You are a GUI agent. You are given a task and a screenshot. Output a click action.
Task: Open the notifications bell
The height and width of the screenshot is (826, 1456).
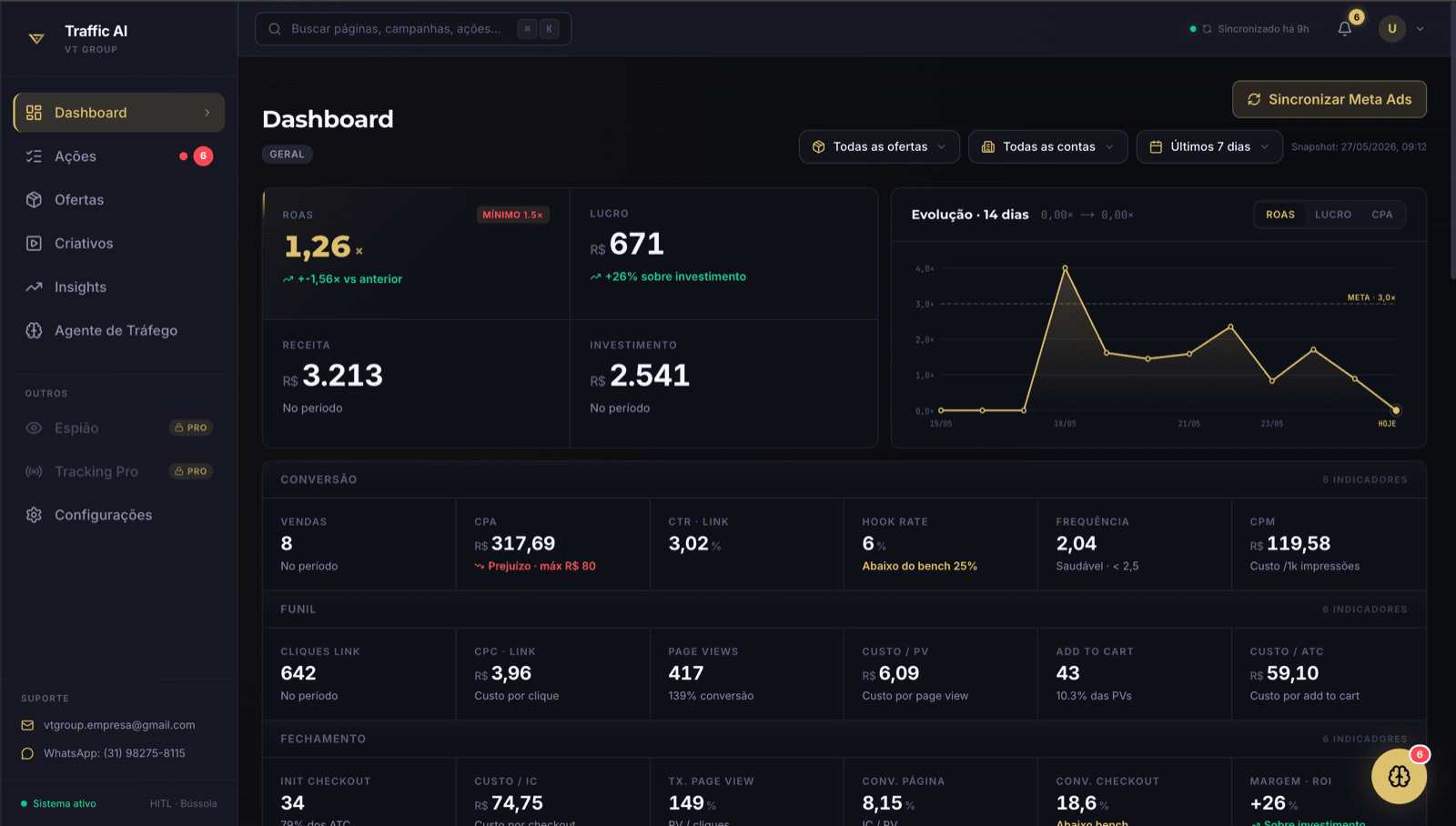(x=1345, y=28)
